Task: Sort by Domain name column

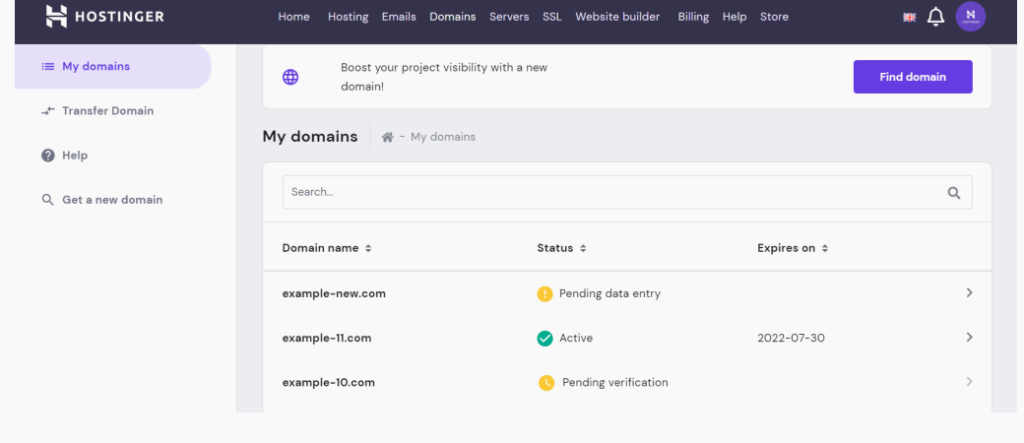Action: coord(327,248)
